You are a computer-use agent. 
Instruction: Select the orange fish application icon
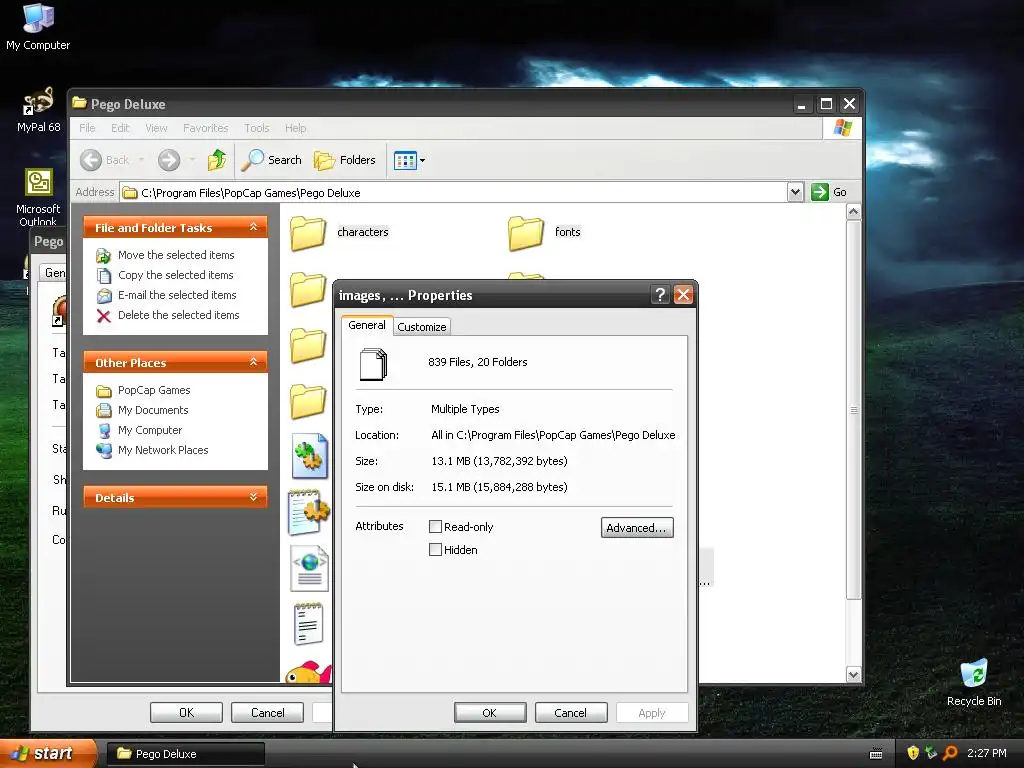(308, 673)
